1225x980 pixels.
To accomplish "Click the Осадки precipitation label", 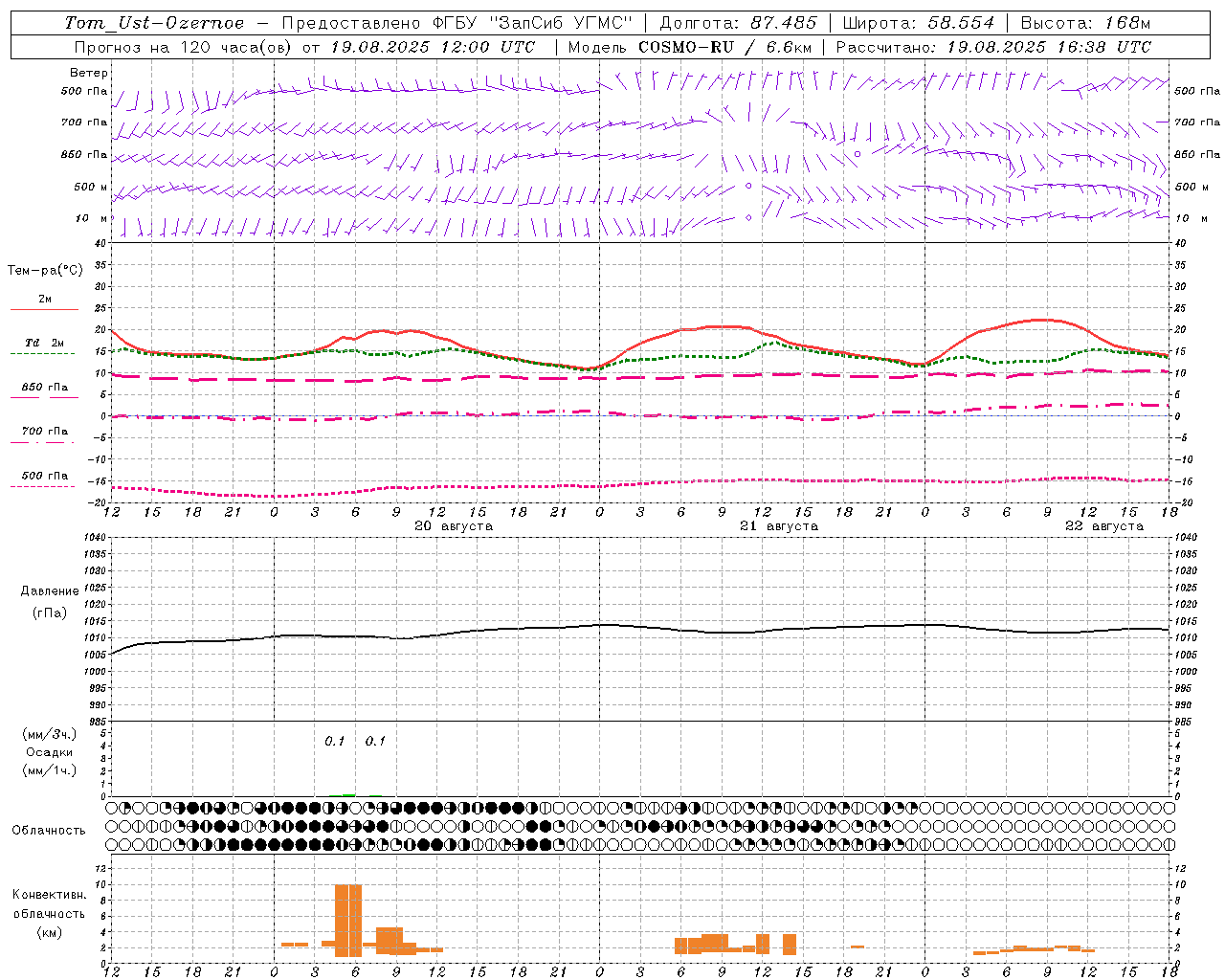I will click(x=50, y=752).
